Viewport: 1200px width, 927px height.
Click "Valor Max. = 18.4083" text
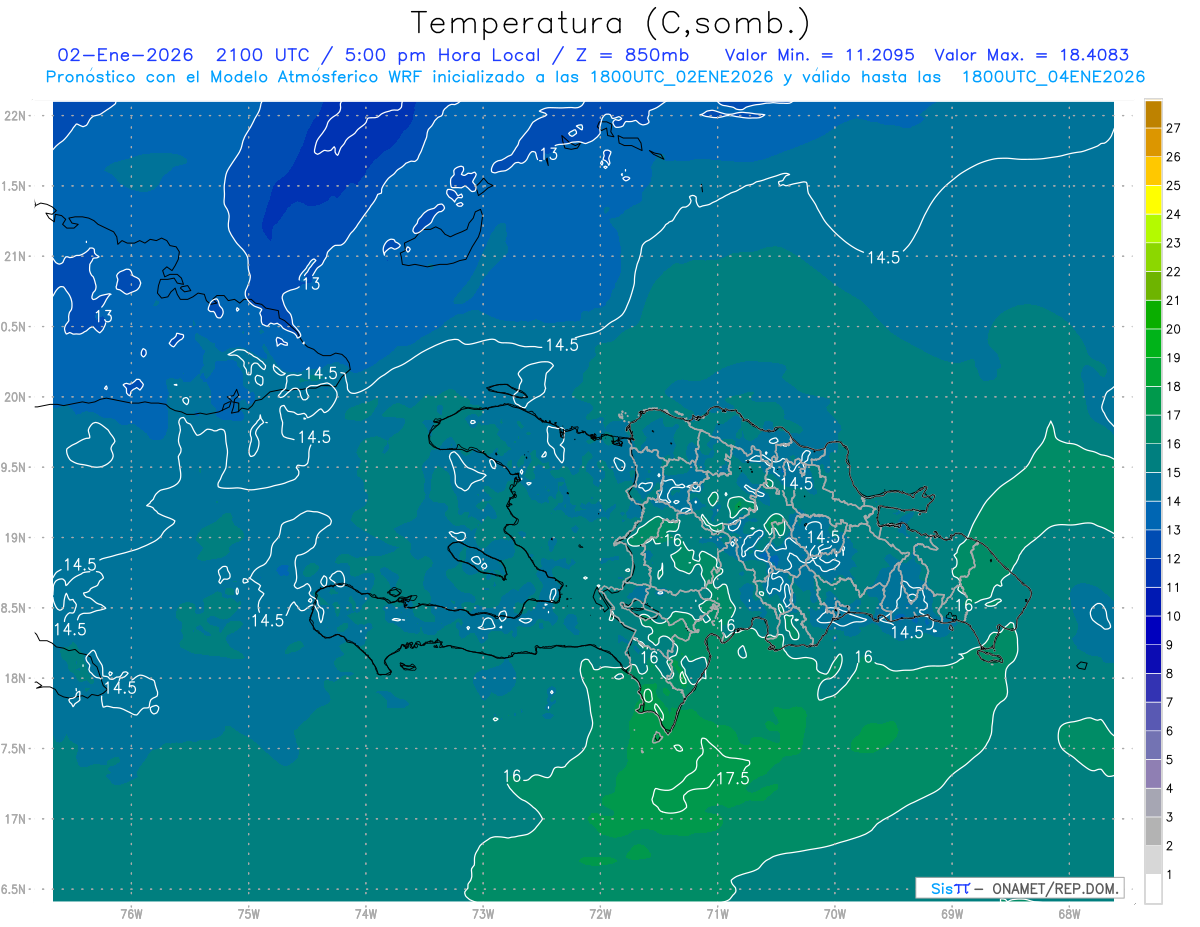1032,55
